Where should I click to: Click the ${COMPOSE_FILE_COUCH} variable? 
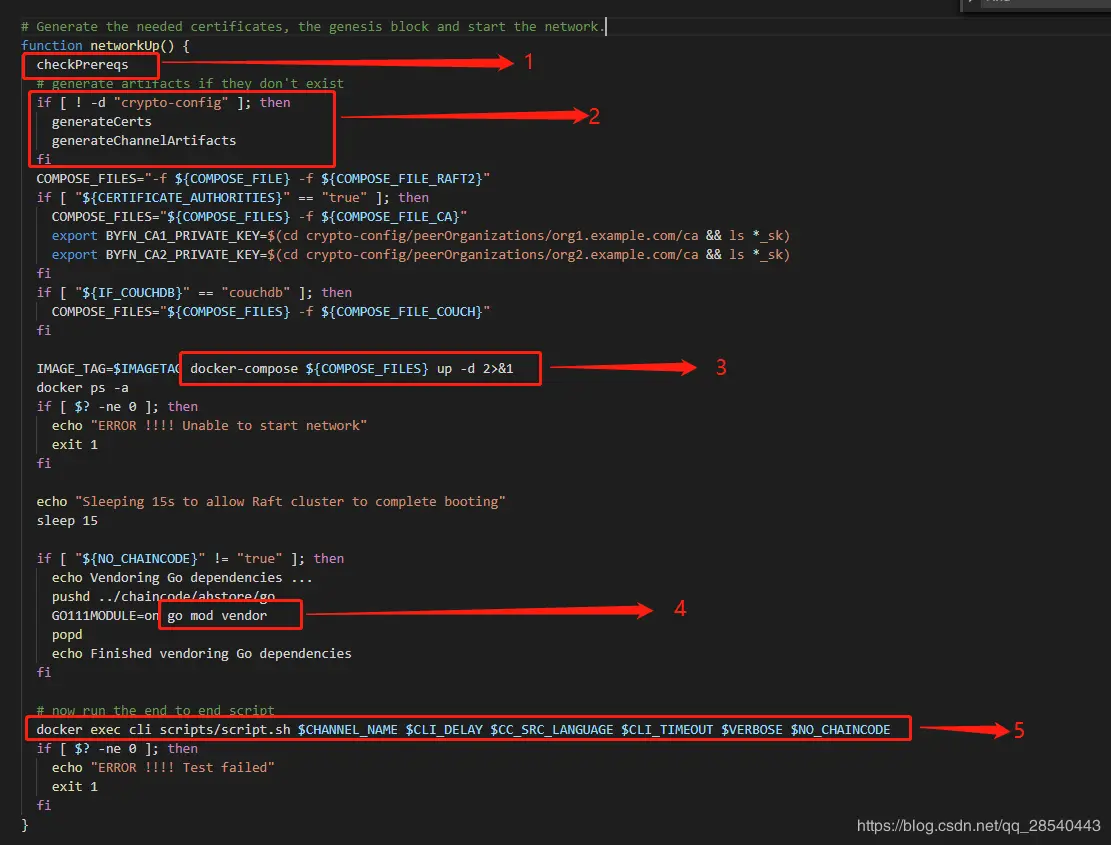coord(401,312)
